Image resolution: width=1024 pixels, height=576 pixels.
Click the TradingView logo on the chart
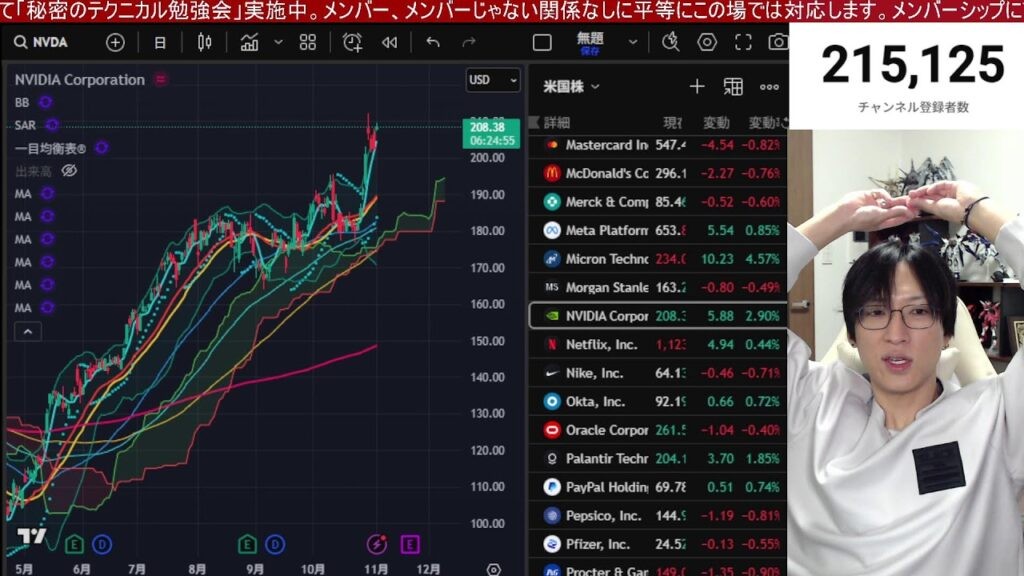pos(31,536)
